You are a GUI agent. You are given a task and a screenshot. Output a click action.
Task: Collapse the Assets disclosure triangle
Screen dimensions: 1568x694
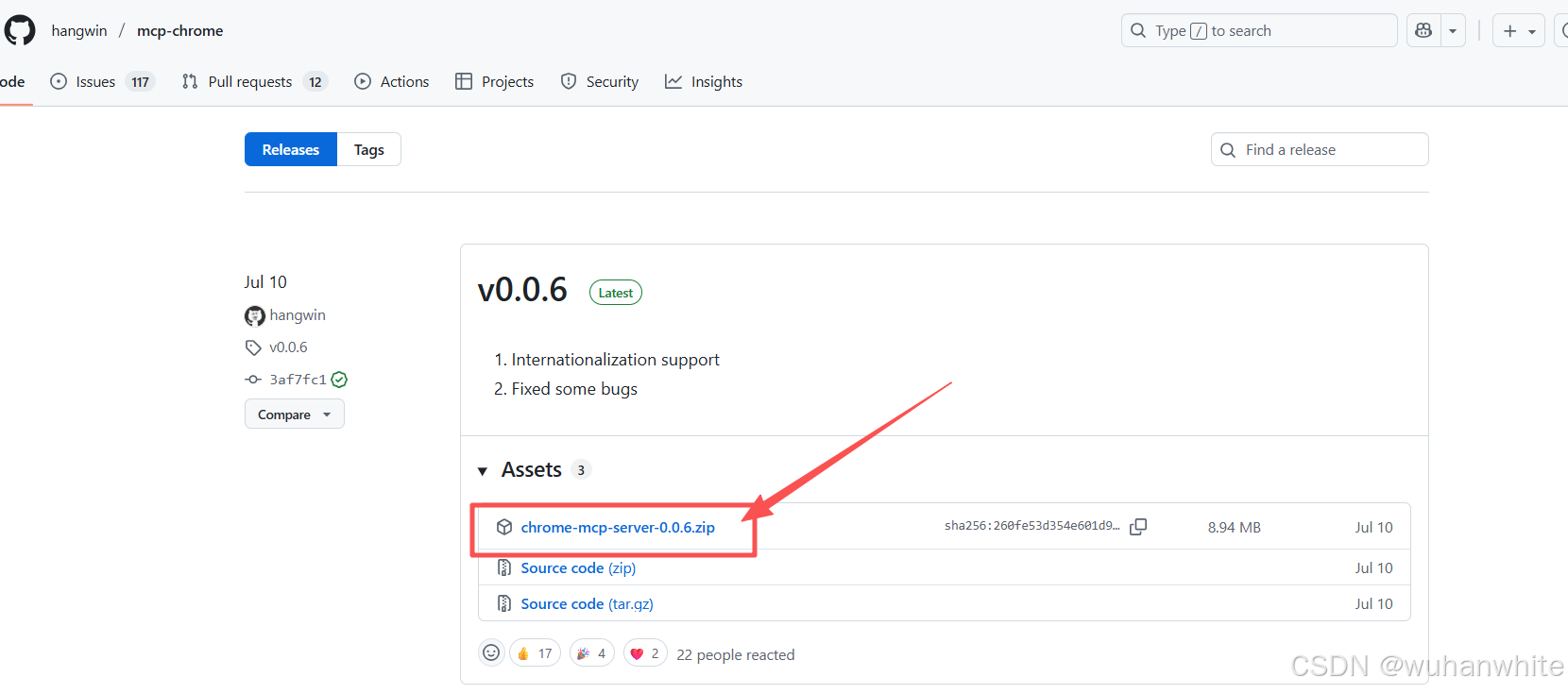(483, 470)
